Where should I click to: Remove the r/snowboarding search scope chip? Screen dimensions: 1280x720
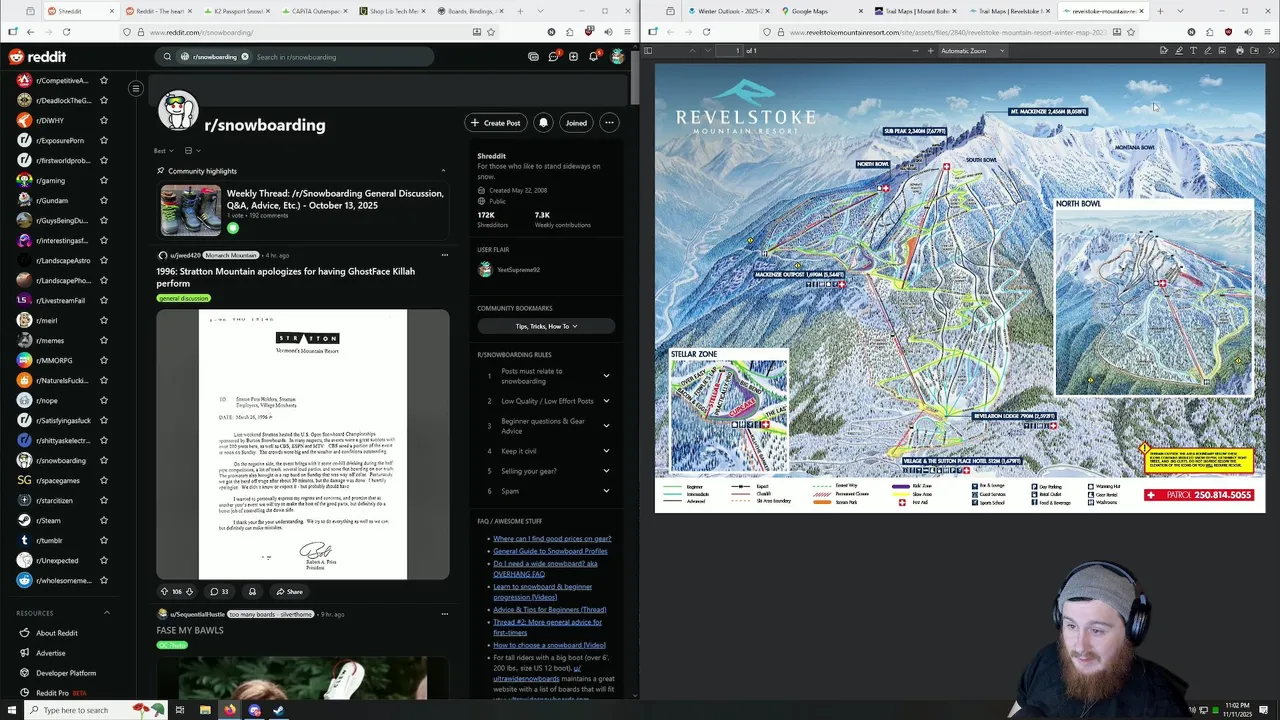tap(244, 57)
